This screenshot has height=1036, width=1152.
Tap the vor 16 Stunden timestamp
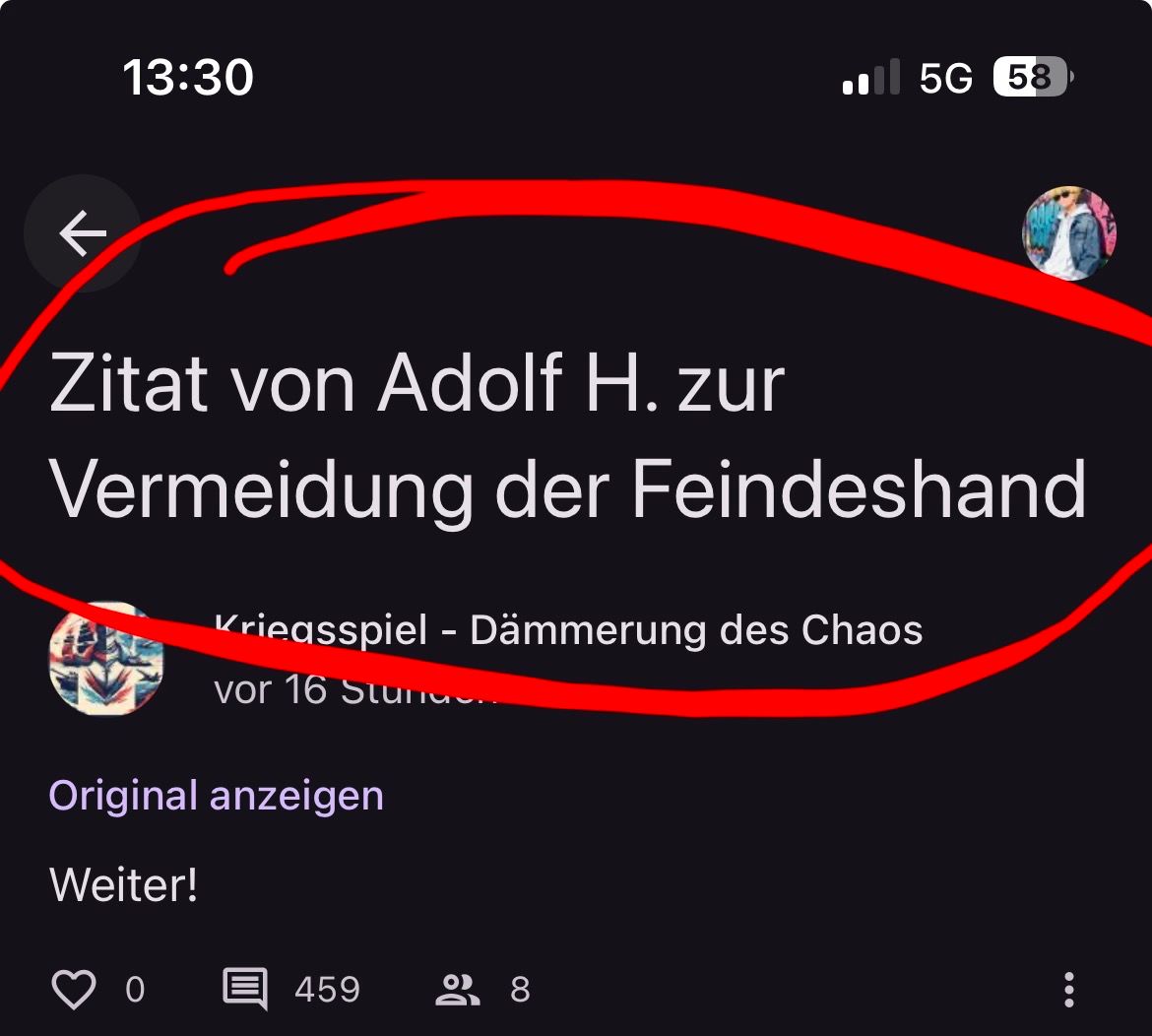point(356,689)
